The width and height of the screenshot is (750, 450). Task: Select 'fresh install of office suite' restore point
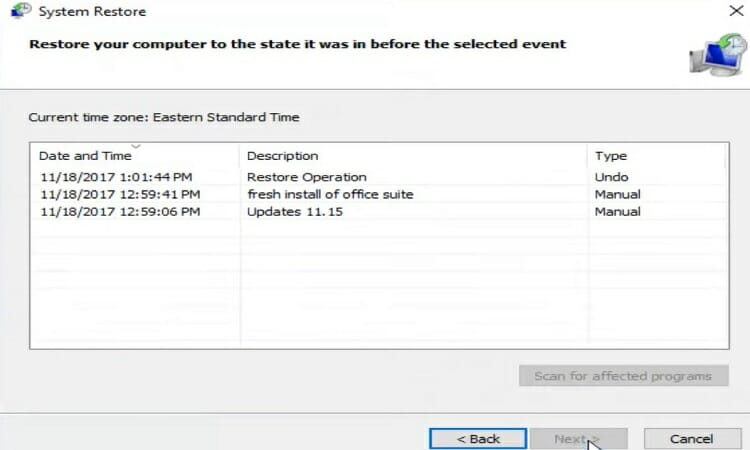coord(330,194)
